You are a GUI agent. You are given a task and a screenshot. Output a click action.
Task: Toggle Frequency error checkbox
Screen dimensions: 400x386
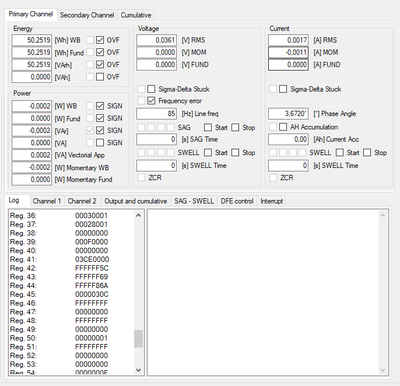151,101
